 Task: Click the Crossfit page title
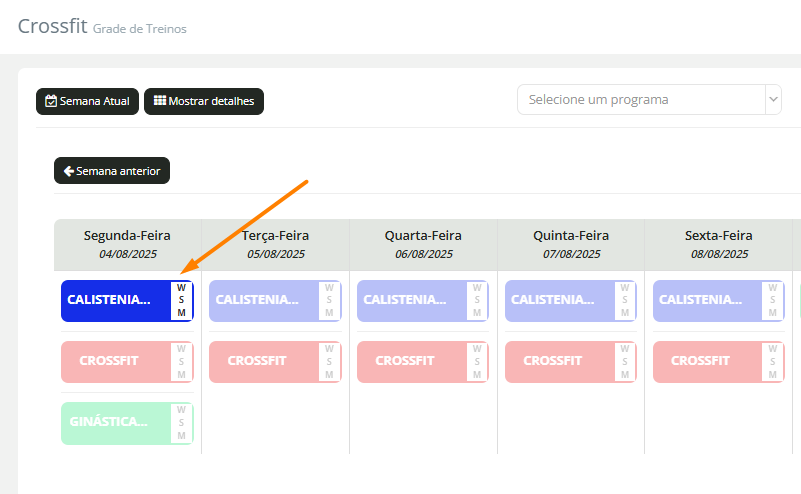(x=53, y=26)
